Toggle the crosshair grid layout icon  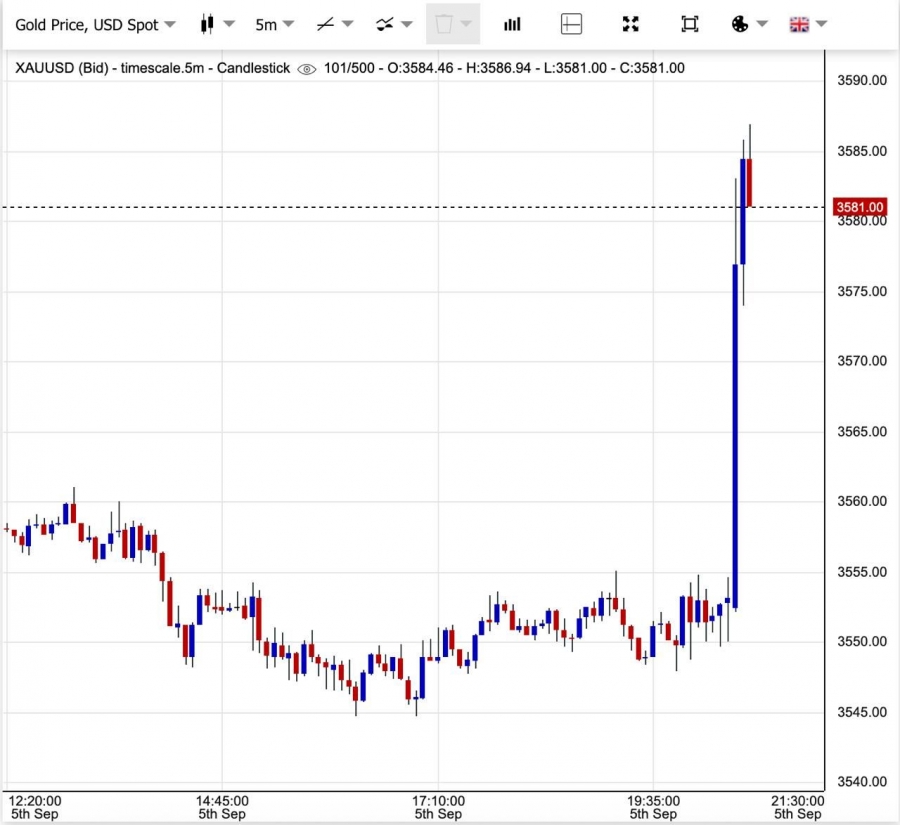[571, 24]
